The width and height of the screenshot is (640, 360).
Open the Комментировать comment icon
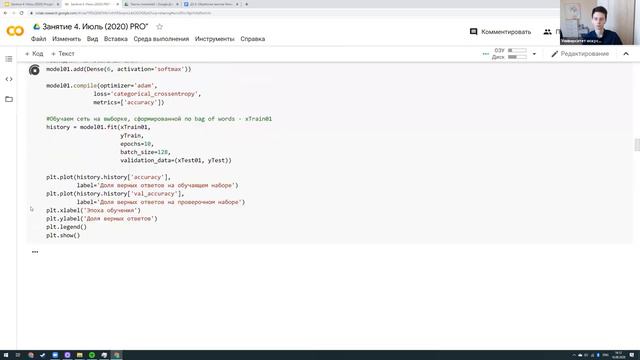click(473, 32)
